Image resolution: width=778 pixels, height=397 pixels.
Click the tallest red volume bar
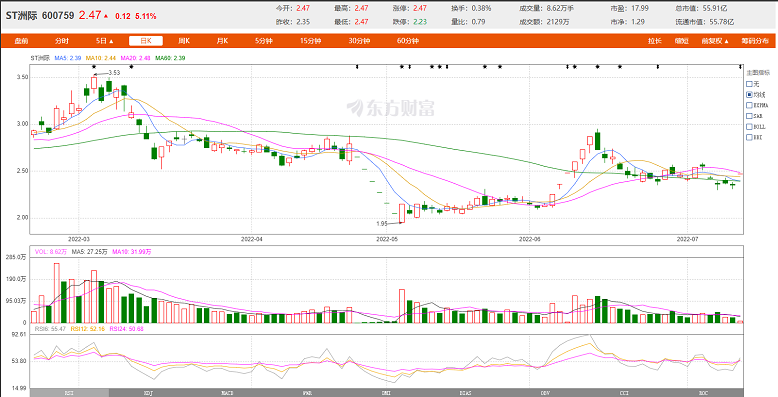pos(57,293)
